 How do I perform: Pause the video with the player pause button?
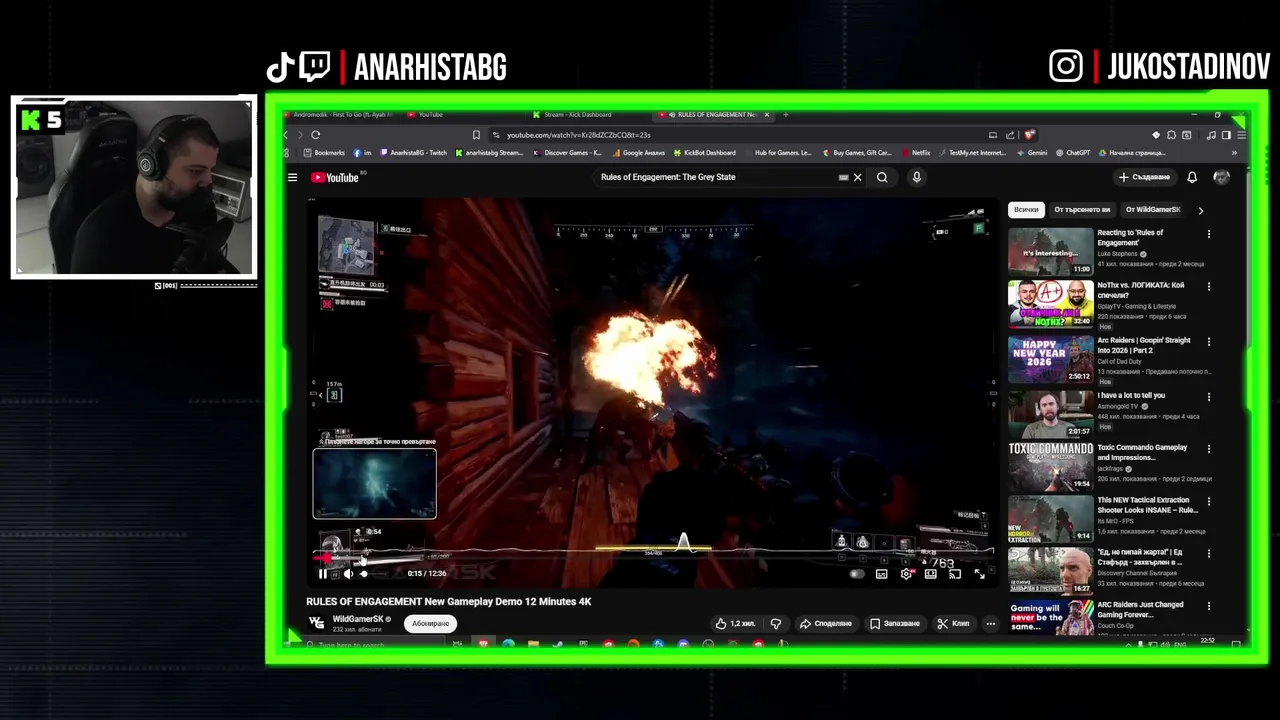coord(322,573)
